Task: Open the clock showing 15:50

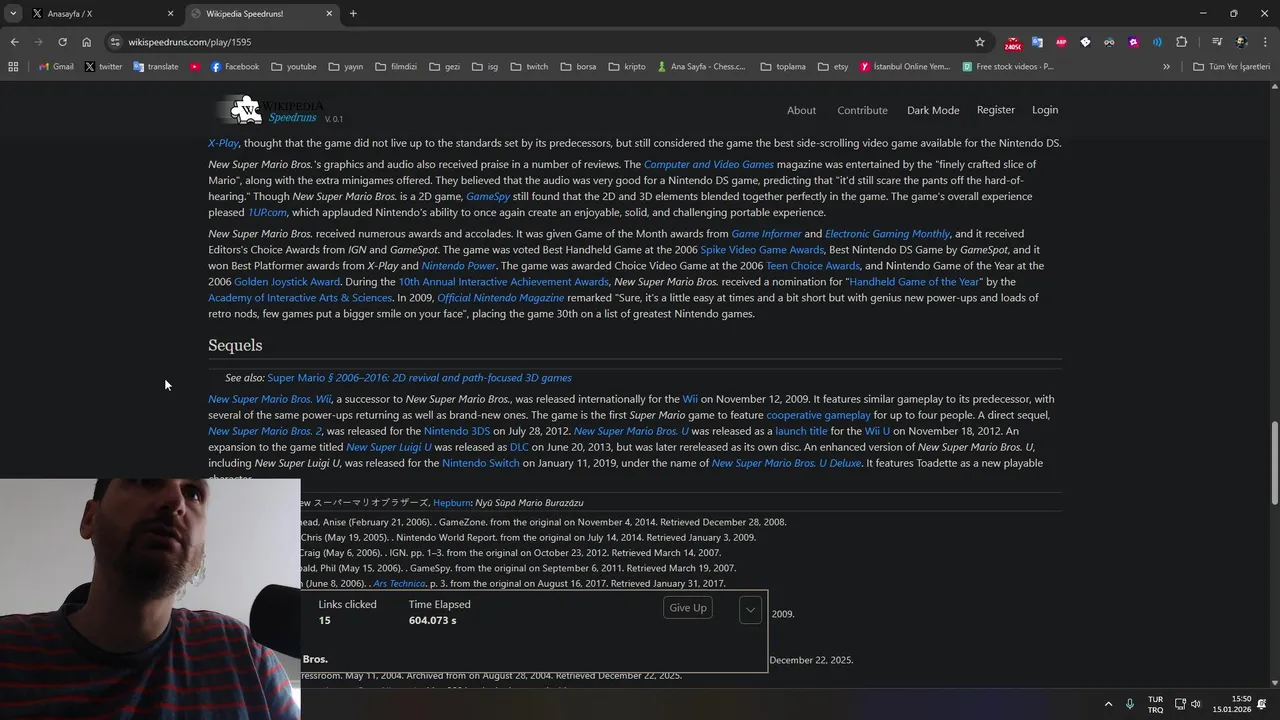Action: (1232, 704)
